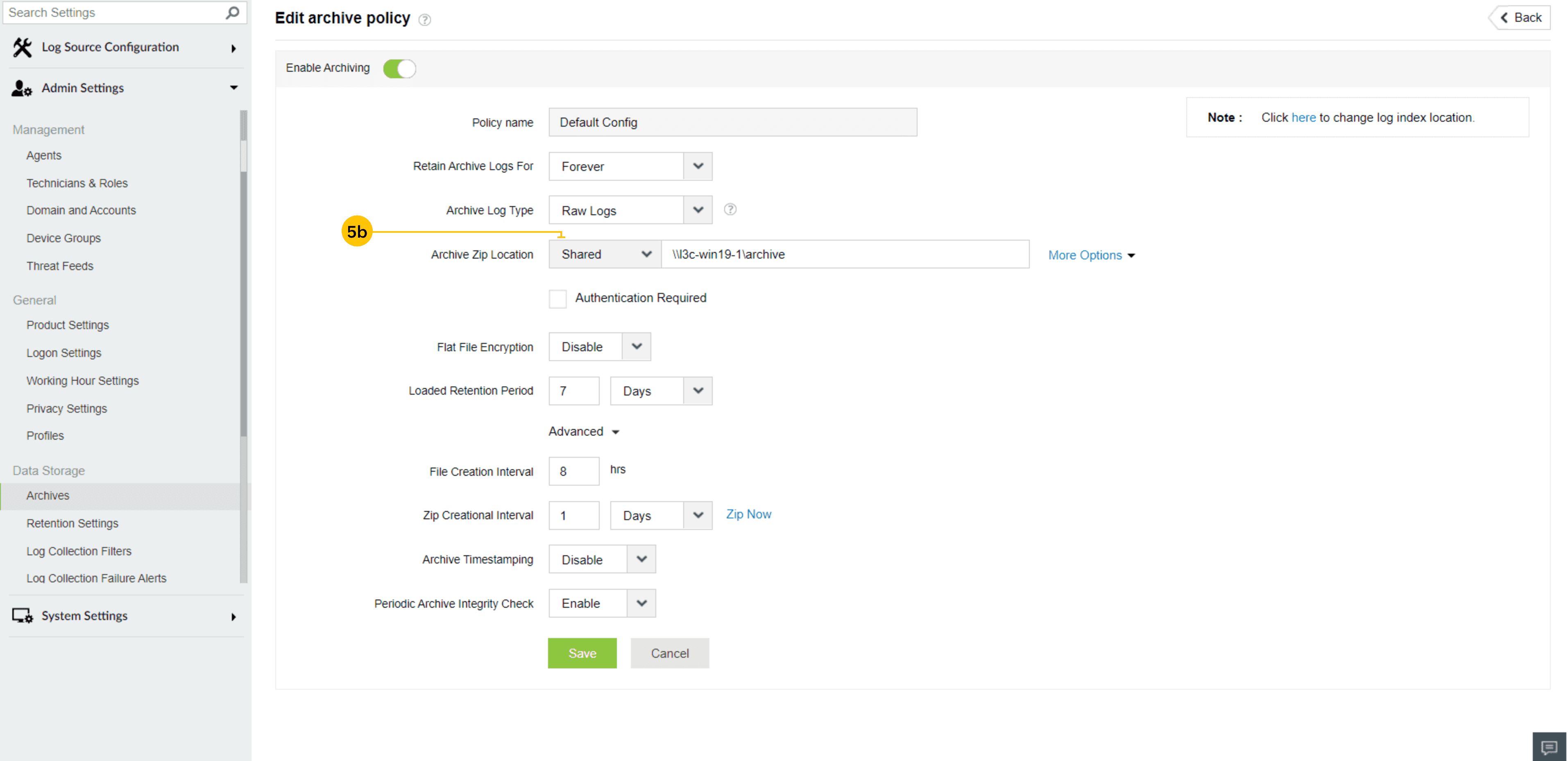Click the System Settings monitor icon
Viewport: 1568px width, 761px height.
pyautogui.click(x=23, y=616)
